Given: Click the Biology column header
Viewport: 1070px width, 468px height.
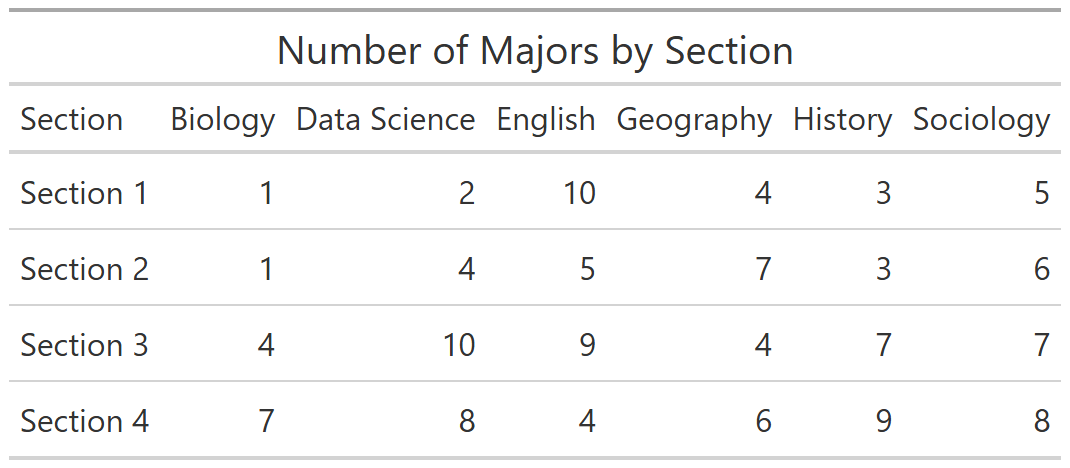Looking at the screenshot, I should tap(223, 120).
